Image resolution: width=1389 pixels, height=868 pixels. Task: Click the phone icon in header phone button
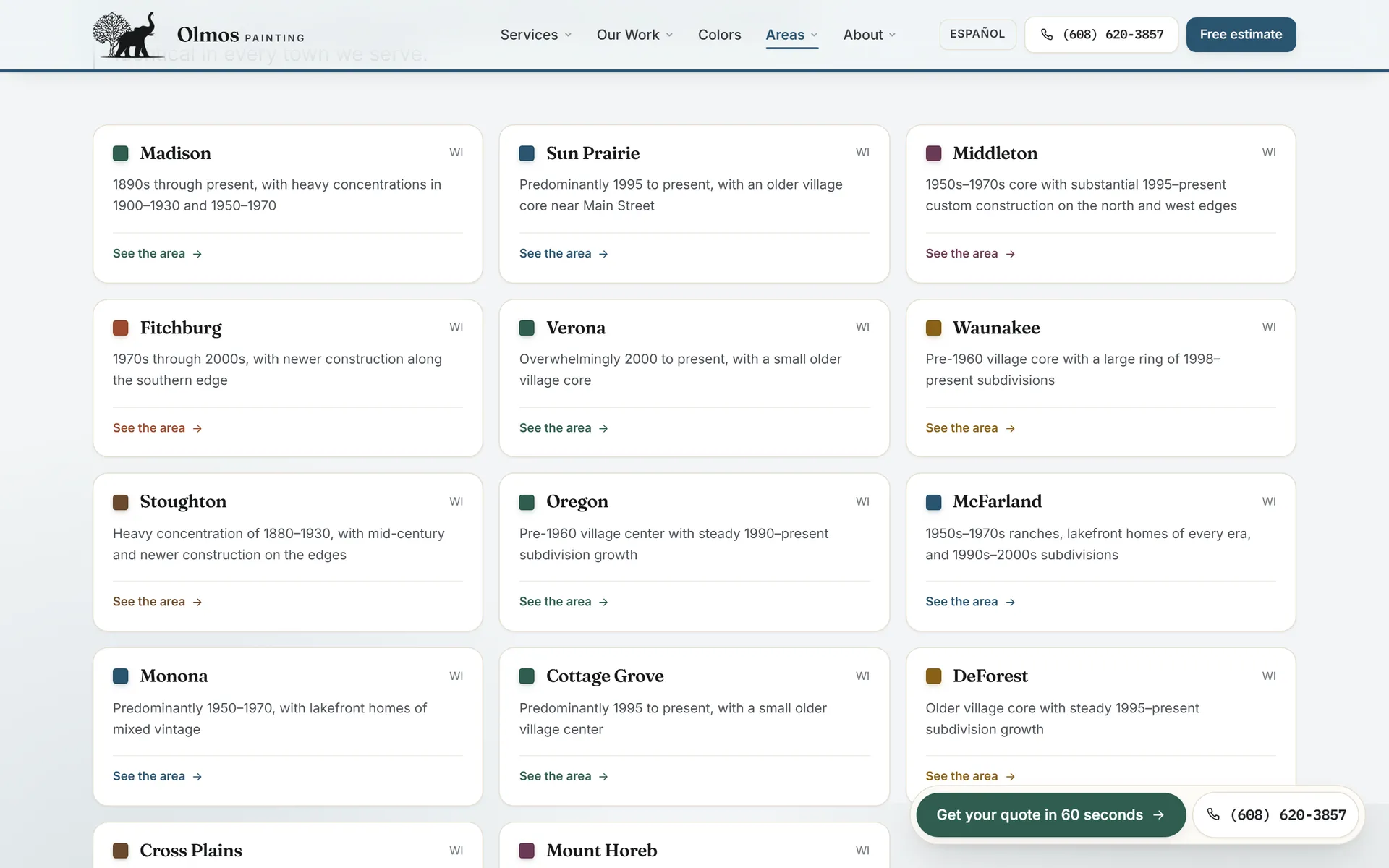(1046, 35)
